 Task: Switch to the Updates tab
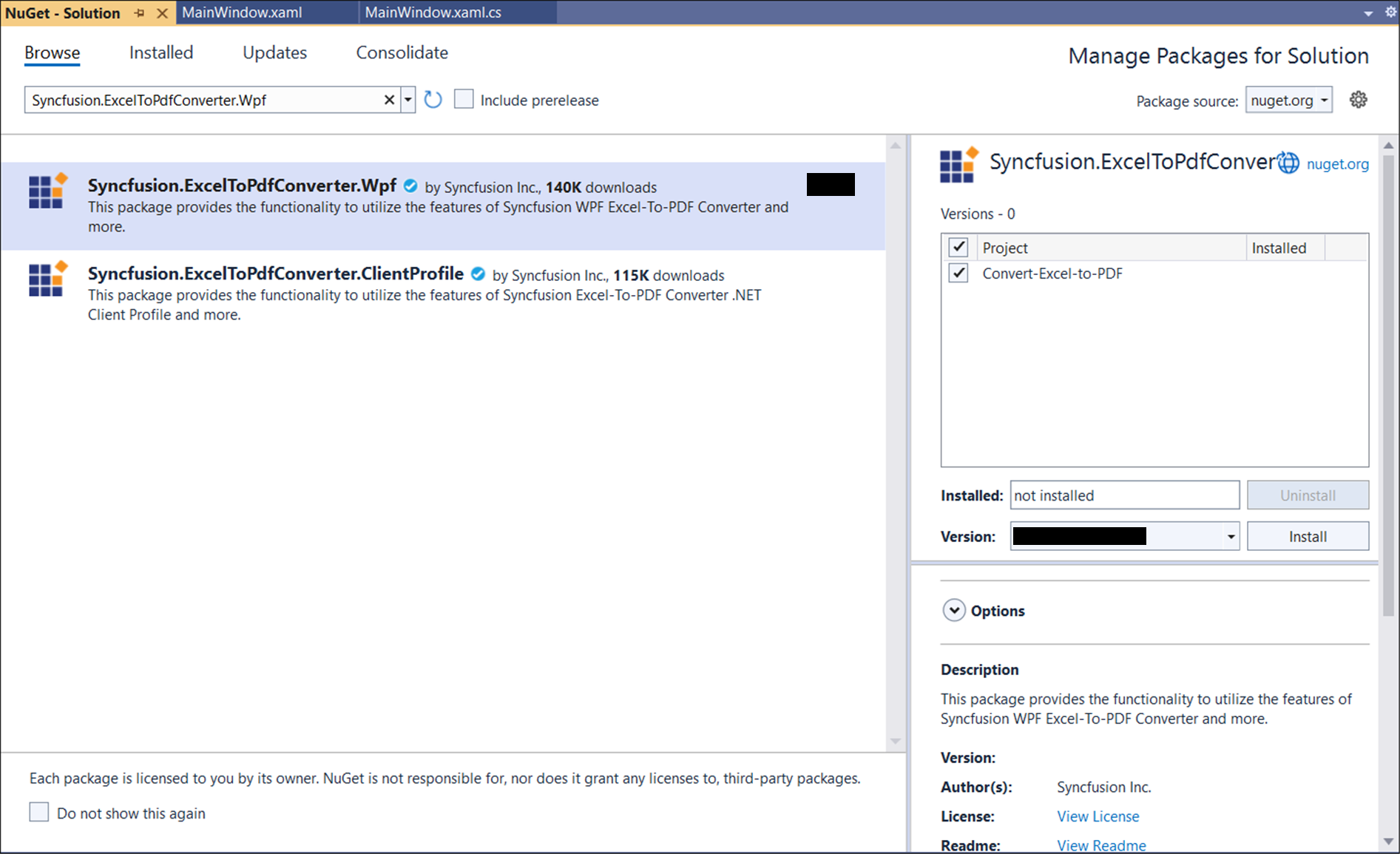coord(274,52)
